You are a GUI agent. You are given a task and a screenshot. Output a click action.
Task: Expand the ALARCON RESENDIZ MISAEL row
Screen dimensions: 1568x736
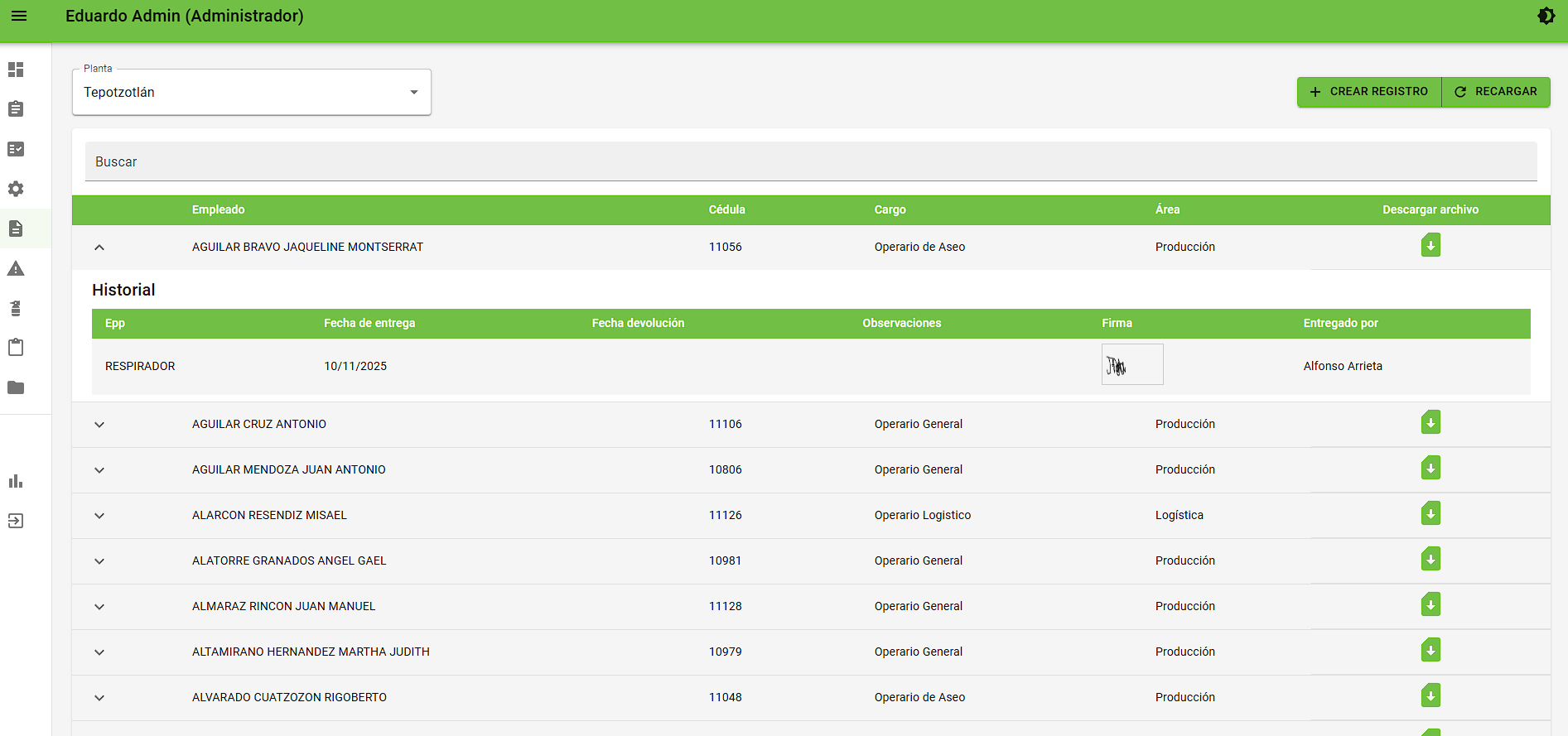click(x=99, y=516)
